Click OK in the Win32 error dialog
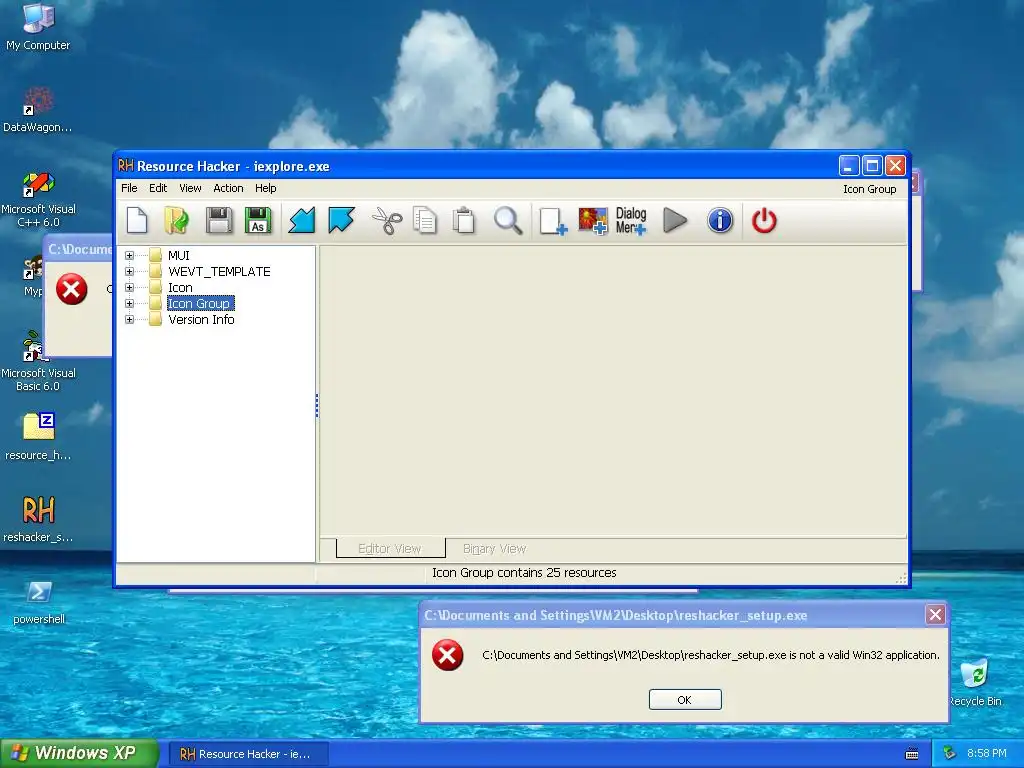This screenshot has height=768, width=1024. [684, 699]
